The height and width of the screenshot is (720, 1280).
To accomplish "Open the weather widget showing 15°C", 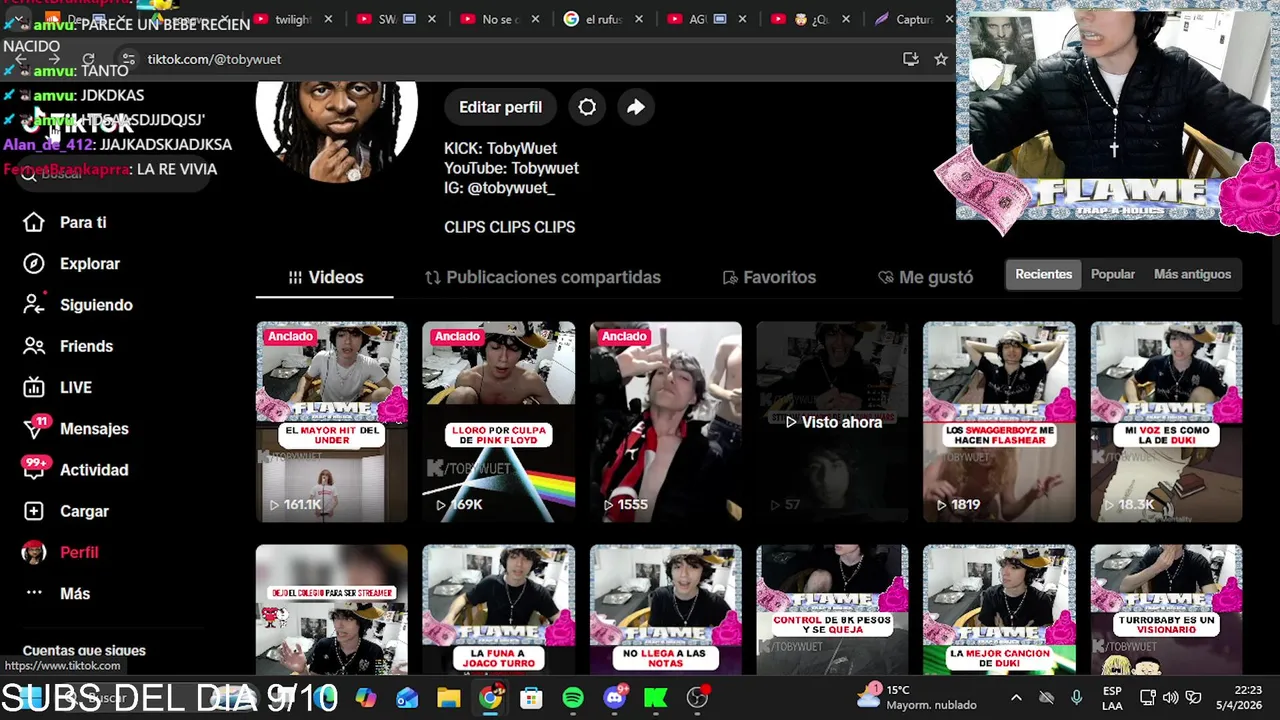I will click(x=918, y=697).
